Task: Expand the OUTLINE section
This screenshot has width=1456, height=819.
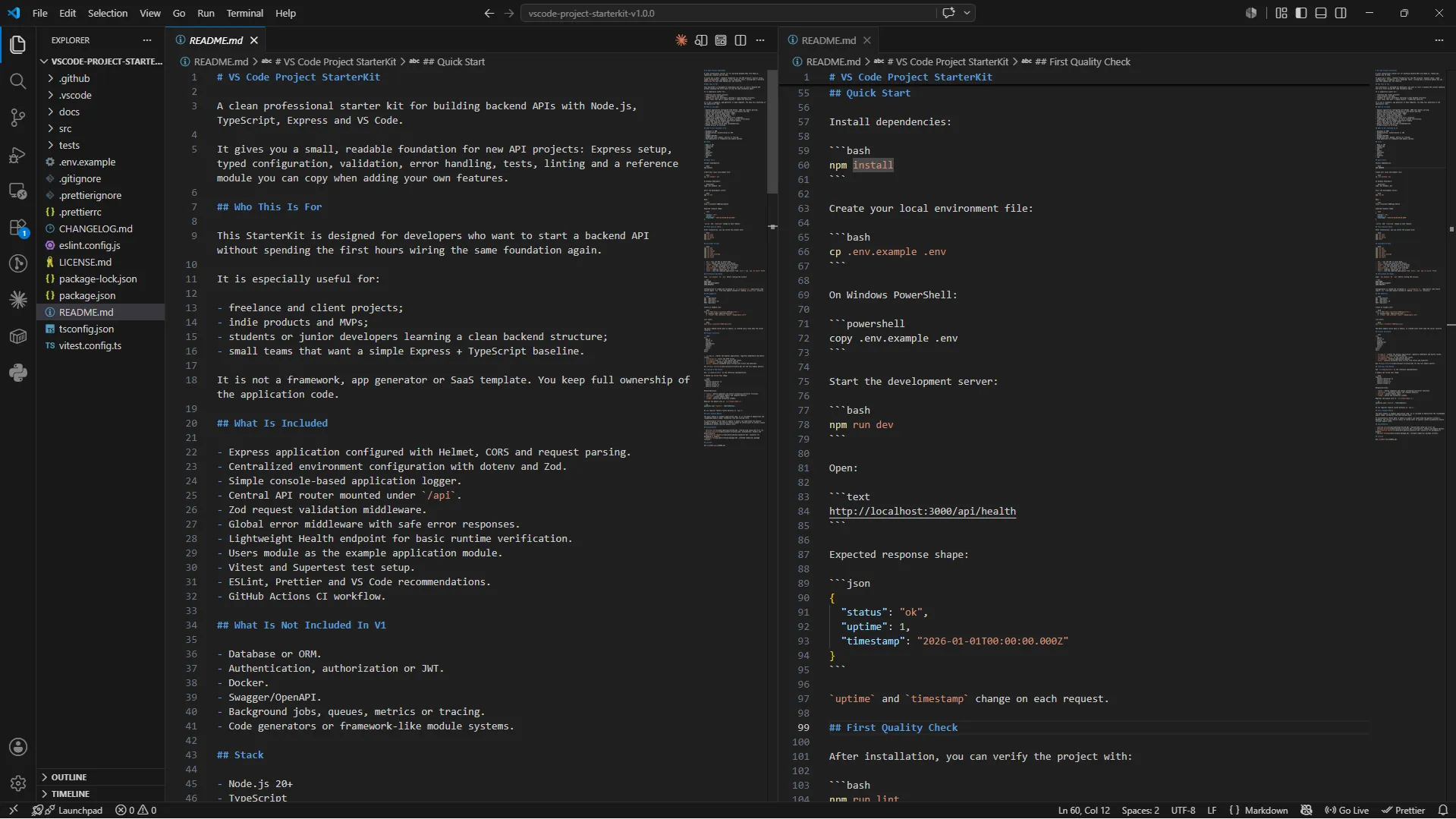Action: (101, 777)
